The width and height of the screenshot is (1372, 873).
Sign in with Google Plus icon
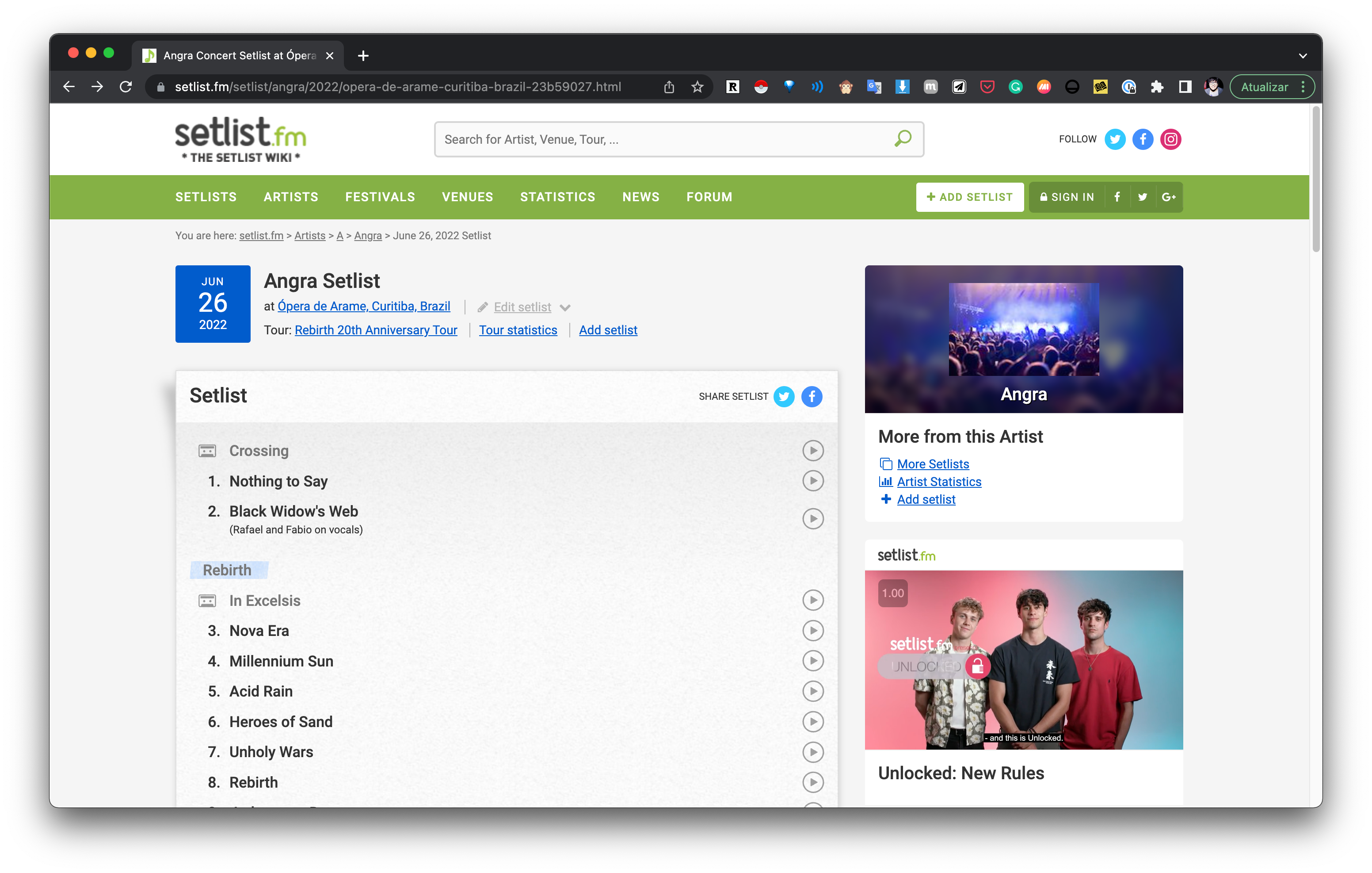point(1169,197)
